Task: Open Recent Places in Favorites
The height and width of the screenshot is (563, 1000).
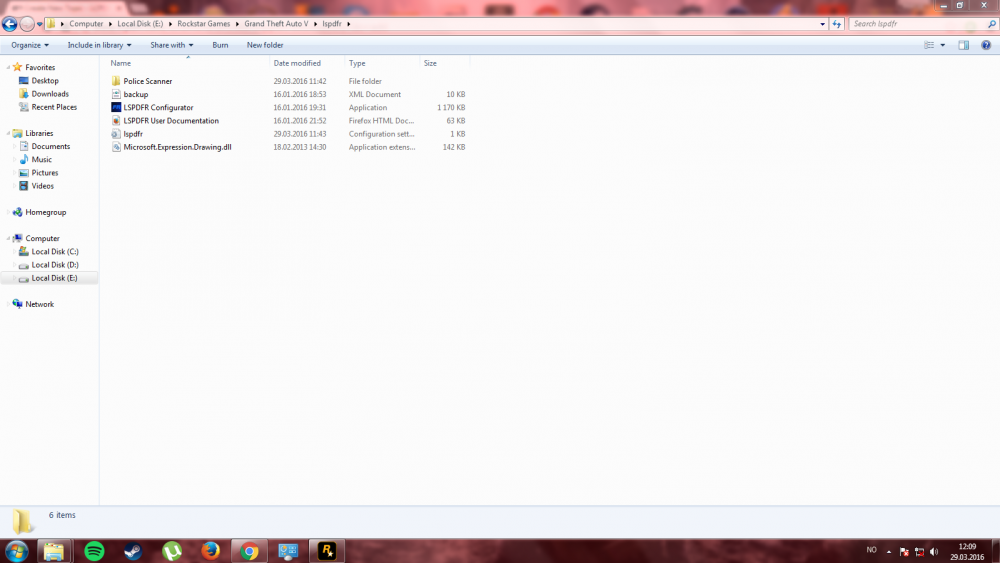Action: click(x=54, y=107)
